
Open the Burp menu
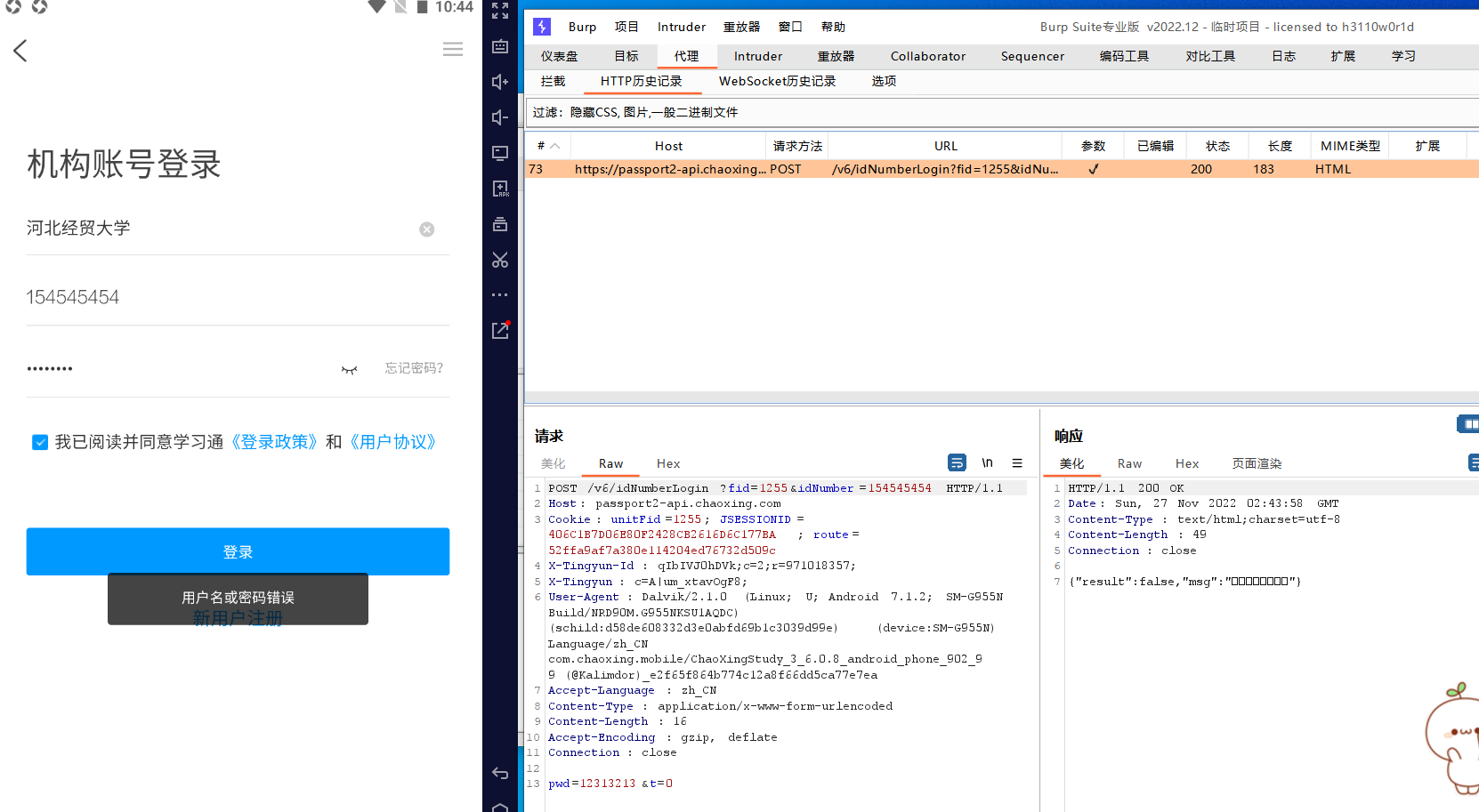tap(583, 27)
